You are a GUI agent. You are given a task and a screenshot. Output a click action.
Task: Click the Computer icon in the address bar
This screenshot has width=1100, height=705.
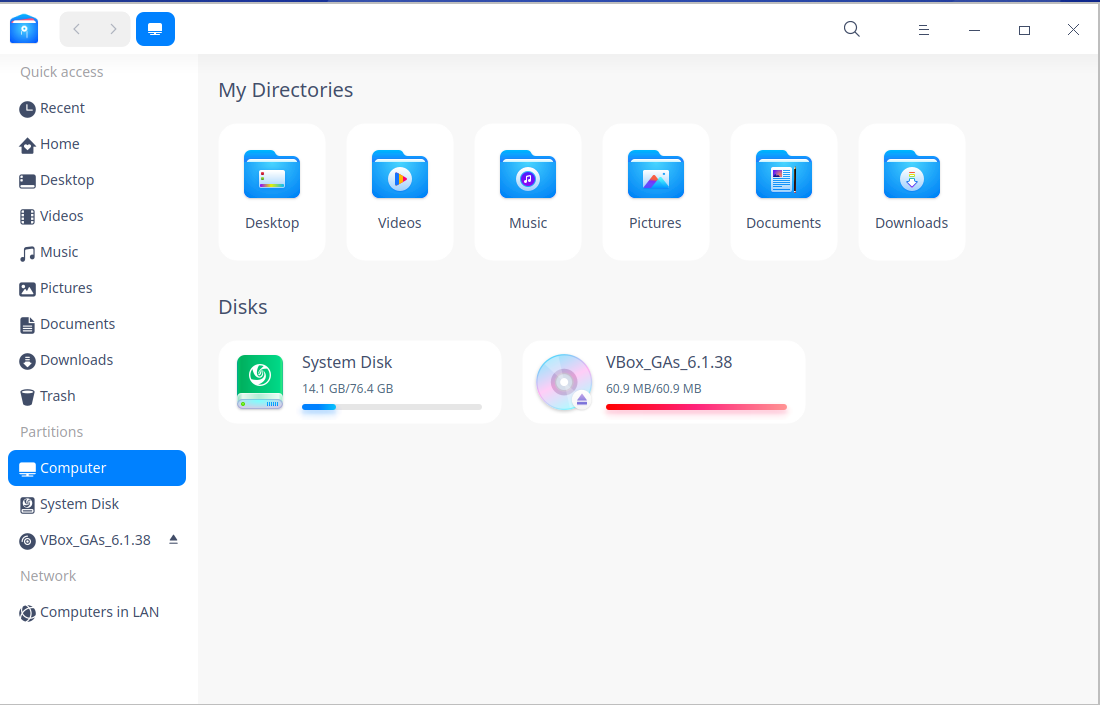pos(155,29)
